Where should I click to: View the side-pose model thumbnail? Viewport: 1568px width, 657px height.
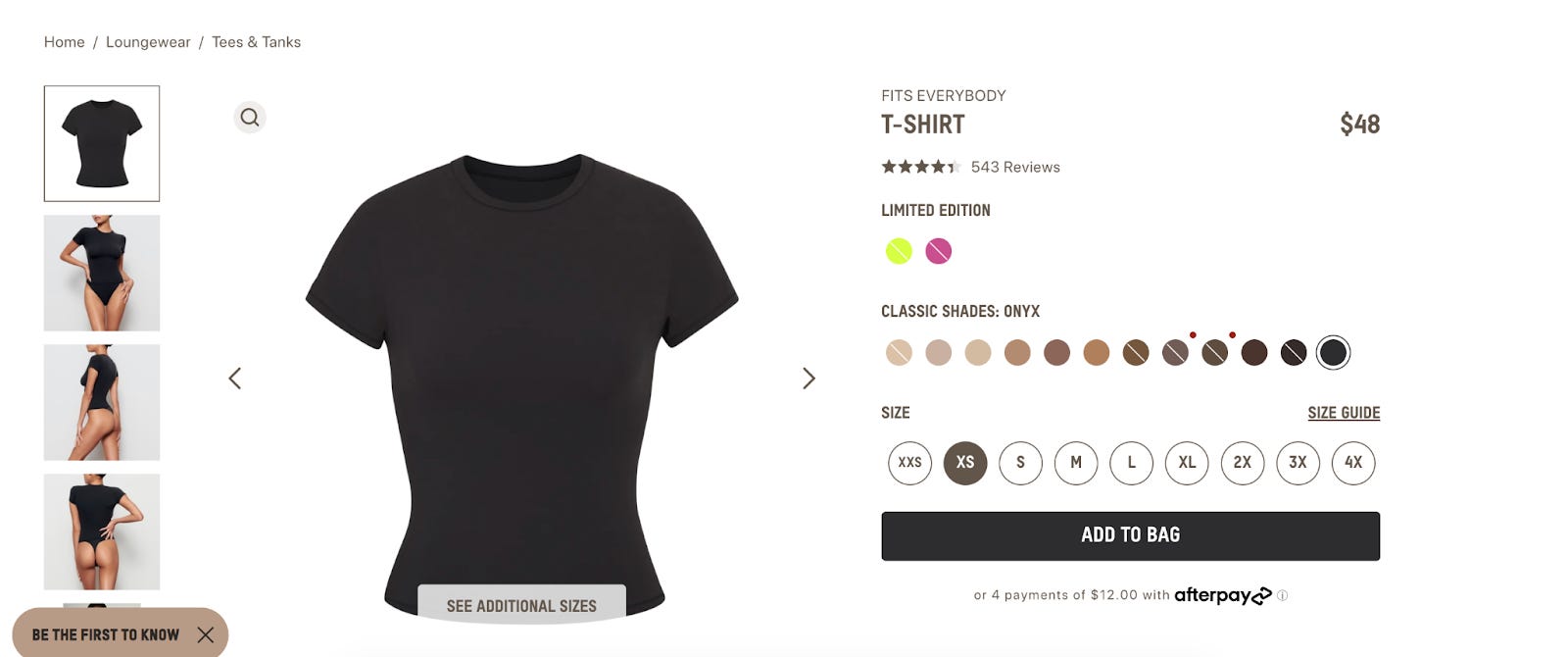coord(102,402)
